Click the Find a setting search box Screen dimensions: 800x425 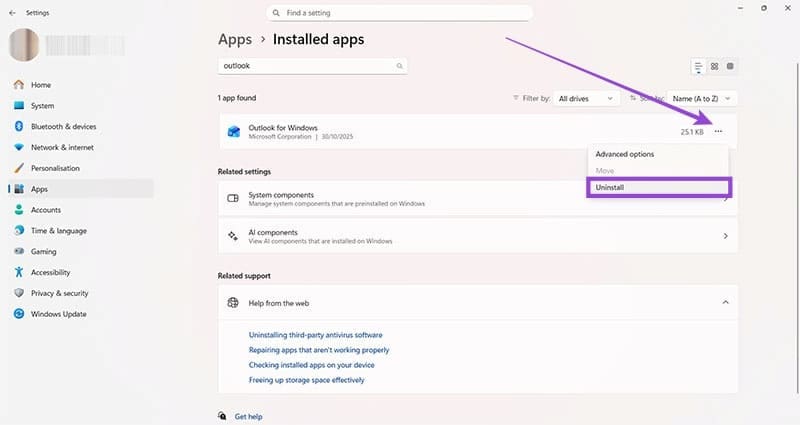tap(400, 13)
